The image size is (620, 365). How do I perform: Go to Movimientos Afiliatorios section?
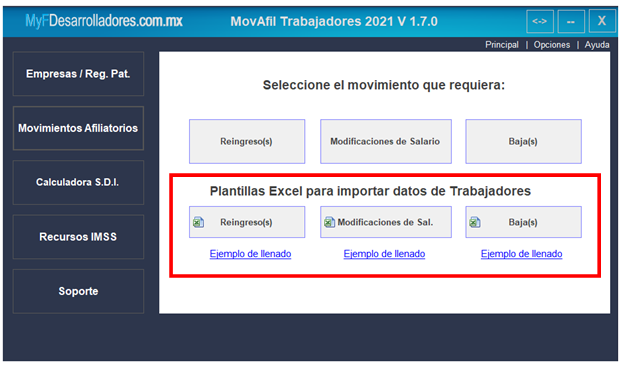78,128
